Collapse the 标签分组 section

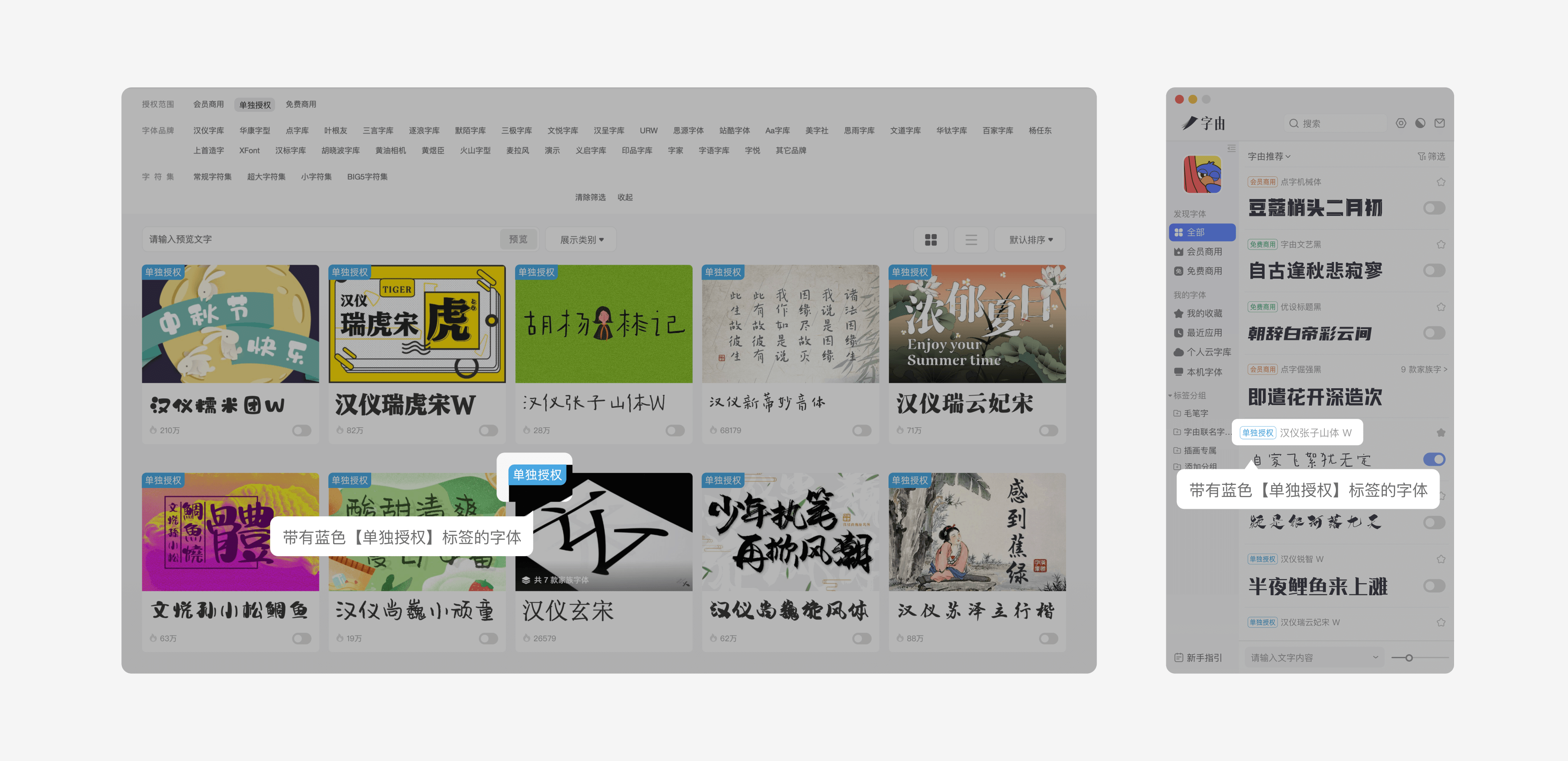click(1186, 395)
